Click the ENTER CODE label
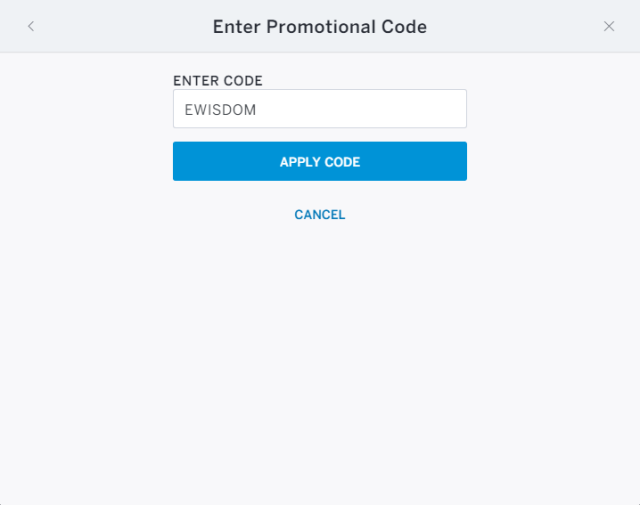 [x=218, y=81]
